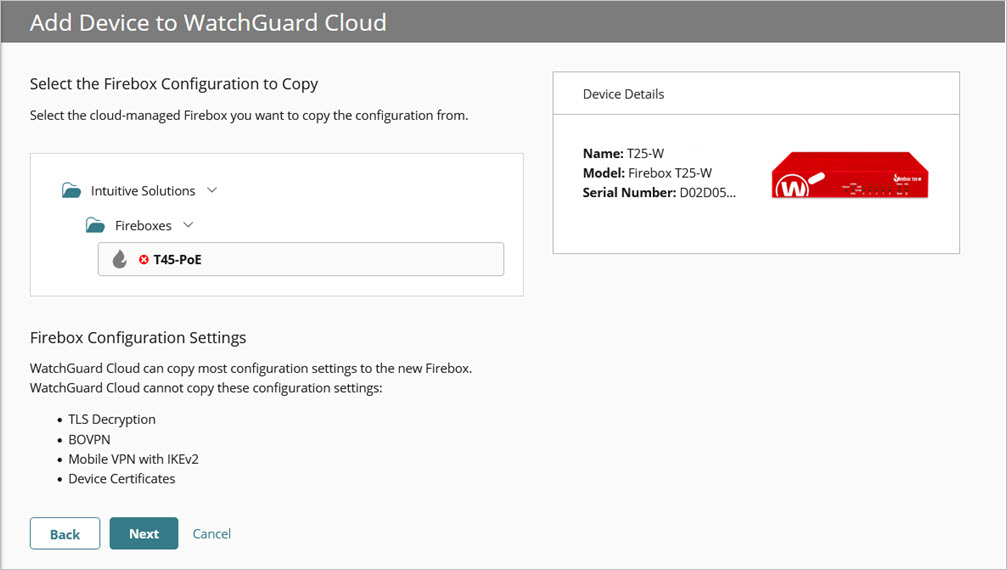Screen dimensions: 1007x570
Task: Click the Model: Firebox T25-W text
Action: [647, 173]
